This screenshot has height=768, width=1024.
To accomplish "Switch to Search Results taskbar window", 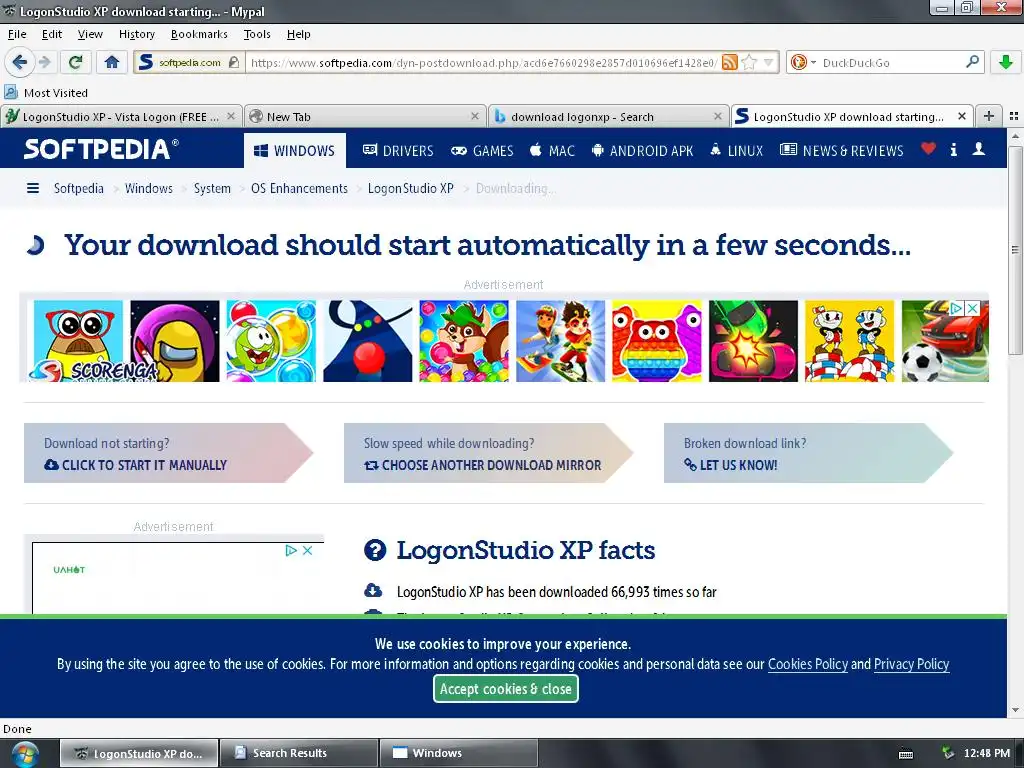I will click(x=299, y=753).
